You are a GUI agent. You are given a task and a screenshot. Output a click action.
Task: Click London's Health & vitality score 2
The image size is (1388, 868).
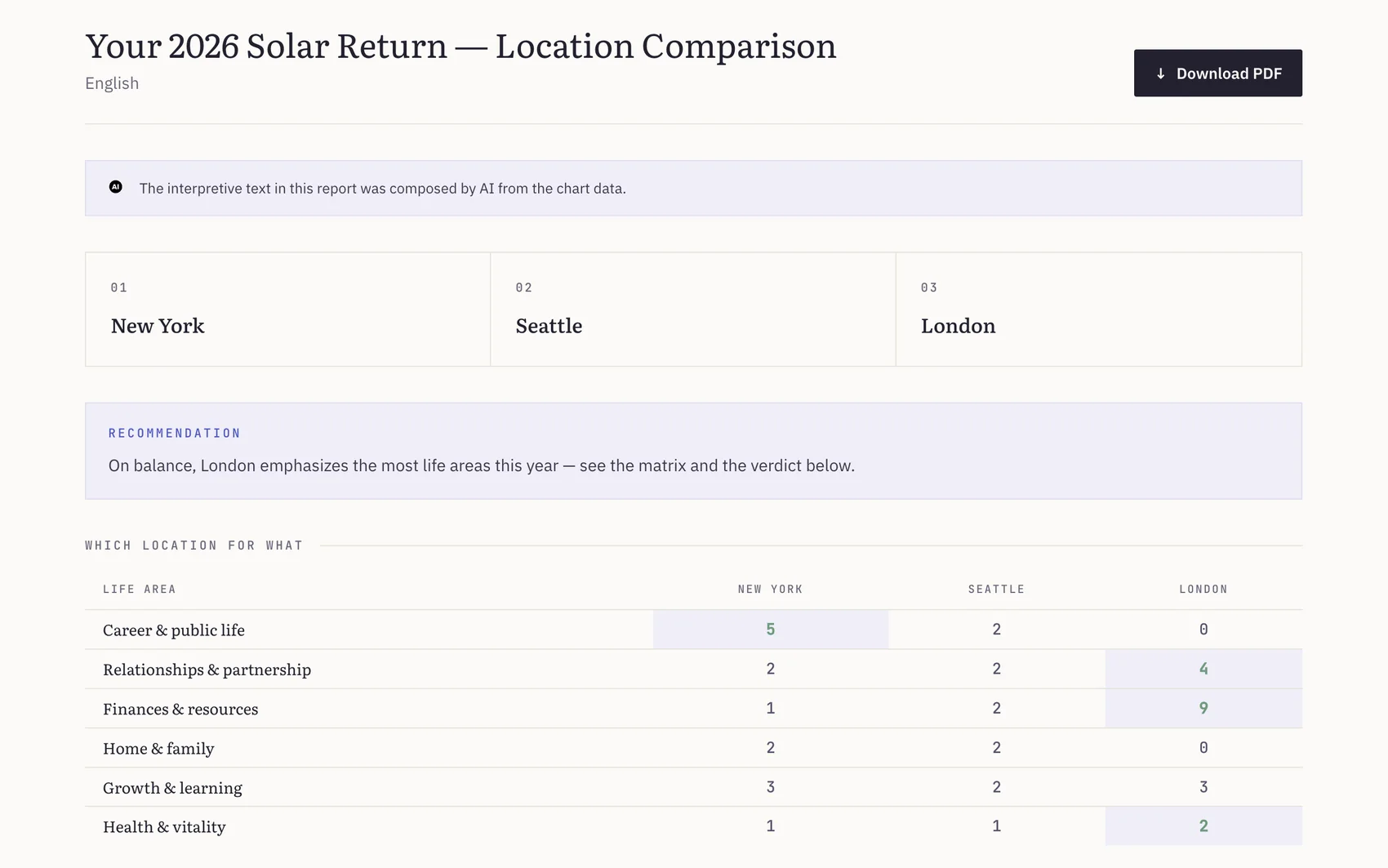pyautogui.click(x=1203, y=826)
